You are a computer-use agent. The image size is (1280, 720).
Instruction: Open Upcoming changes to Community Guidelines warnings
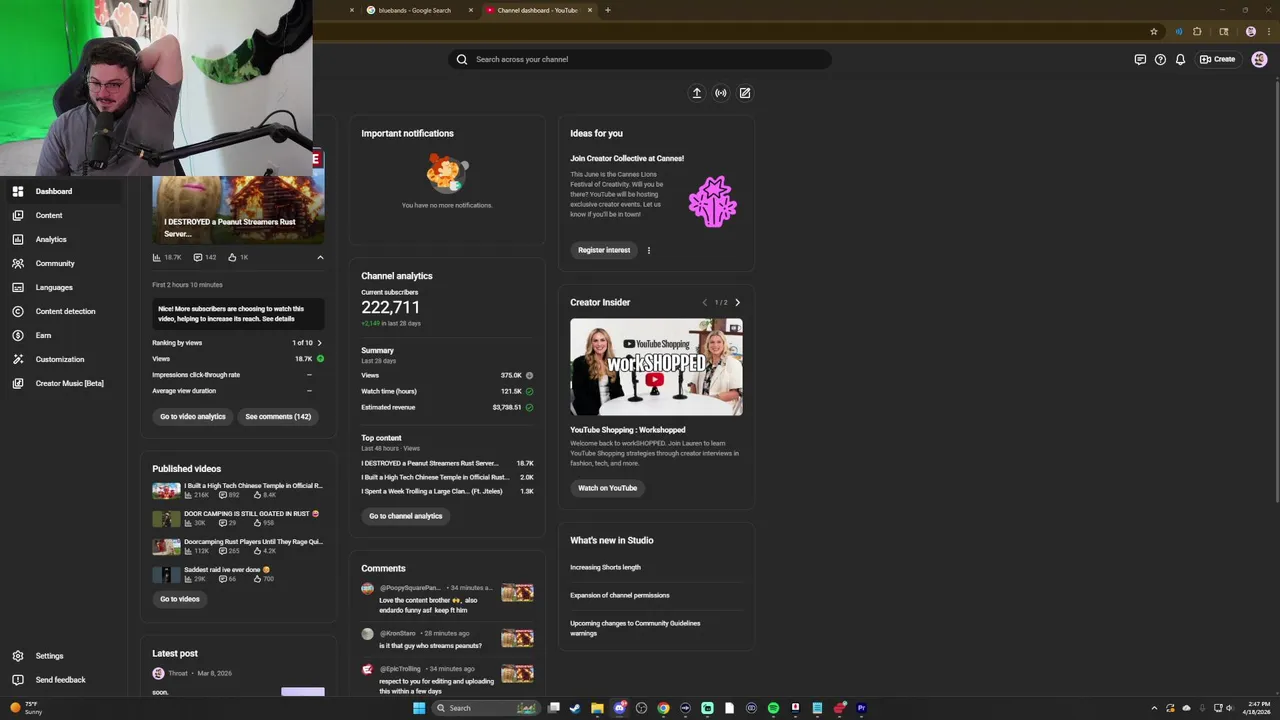coord(635,628)
